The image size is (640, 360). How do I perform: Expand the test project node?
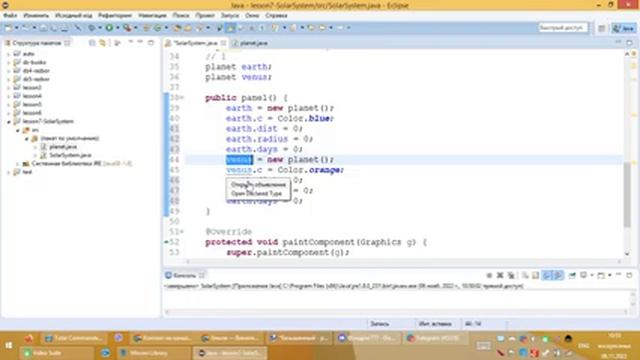click(x=8, y=172)
